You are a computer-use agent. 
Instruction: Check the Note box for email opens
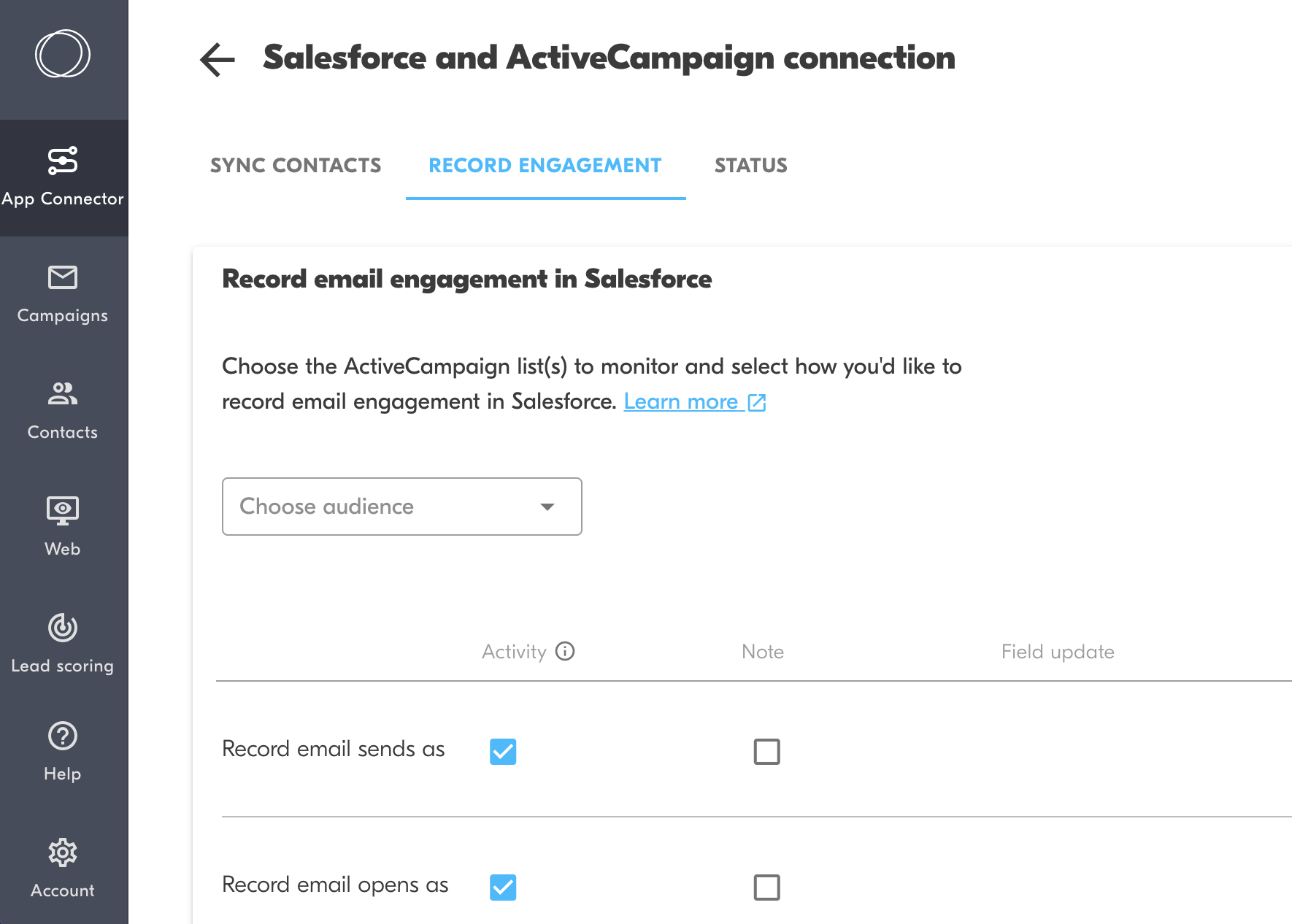[x=766, y=888]
